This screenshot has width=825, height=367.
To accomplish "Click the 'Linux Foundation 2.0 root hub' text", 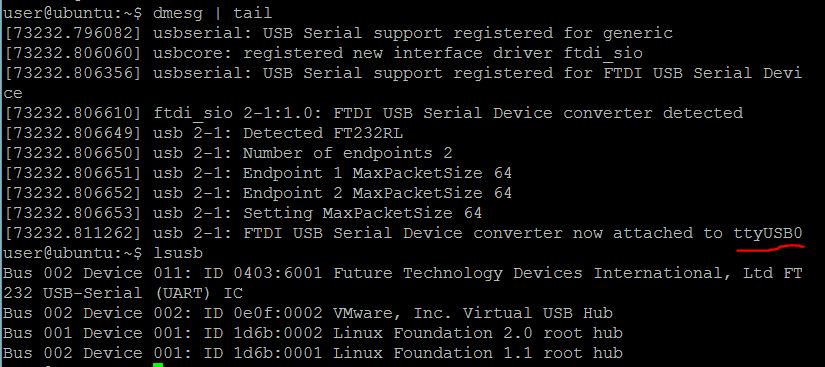I will [x=478, y=333].
